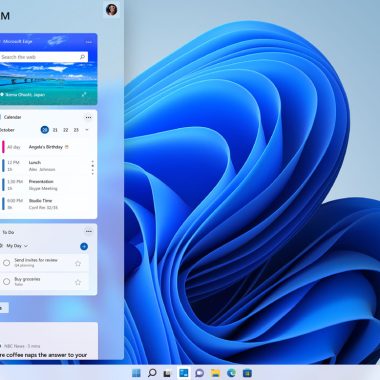Select date 21 in Calendar widget

click(x=55, y=130)
